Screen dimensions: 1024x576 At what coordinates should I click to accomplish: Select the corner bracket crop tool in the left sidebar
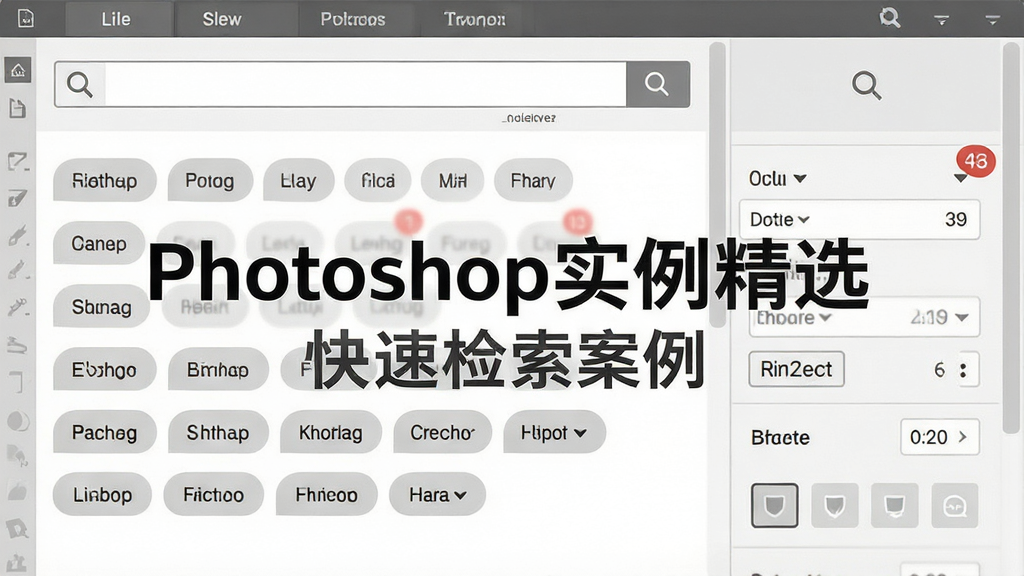click(x=18, y=381)
